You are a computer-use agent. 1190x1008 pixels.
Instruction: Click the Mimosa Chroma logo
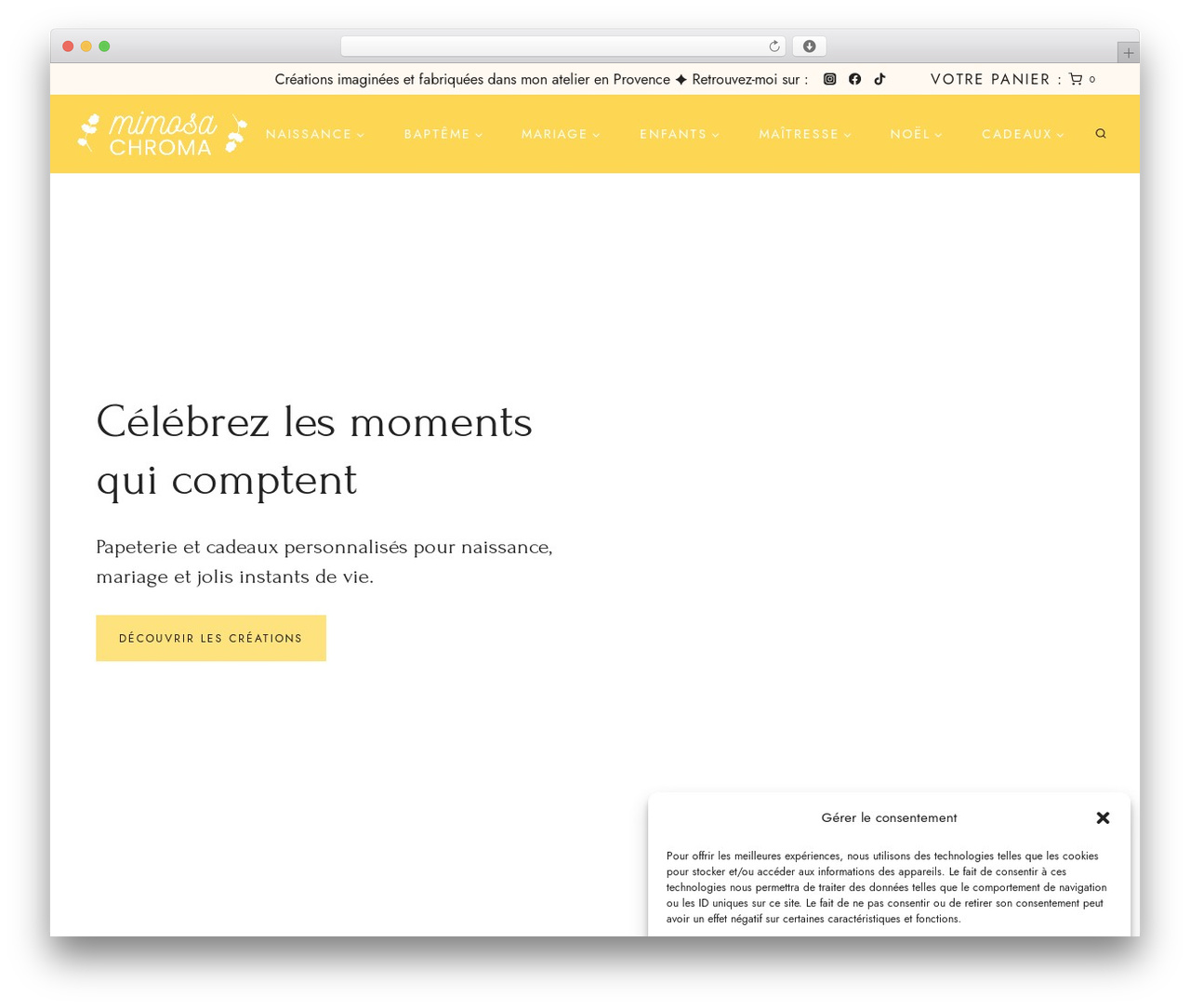tap(163, 134)
